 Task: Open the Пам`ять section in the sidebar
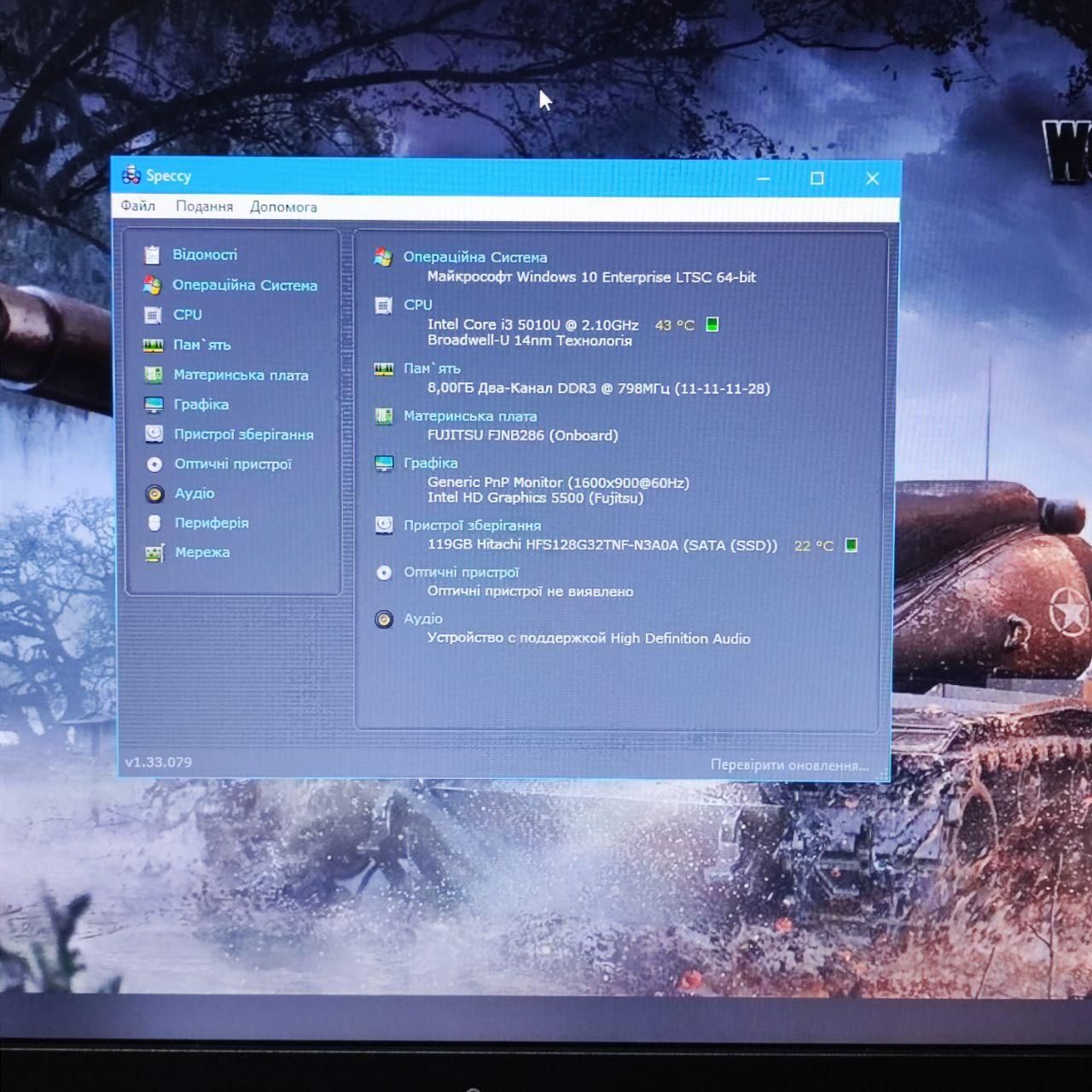pos(202,345)
